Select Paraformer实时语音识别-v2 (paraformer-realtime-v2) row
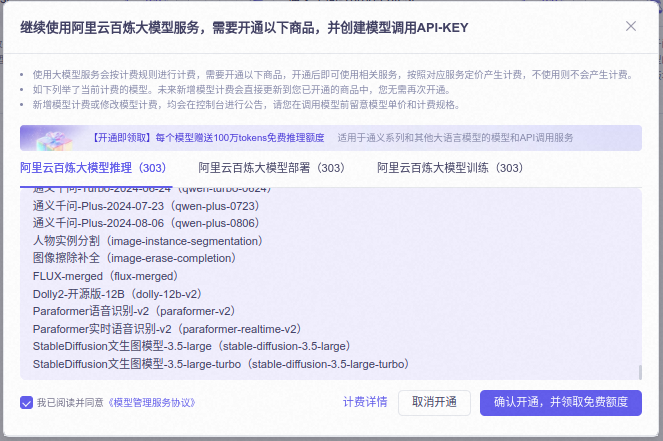The image size is (663, 441). pos(167,329)
